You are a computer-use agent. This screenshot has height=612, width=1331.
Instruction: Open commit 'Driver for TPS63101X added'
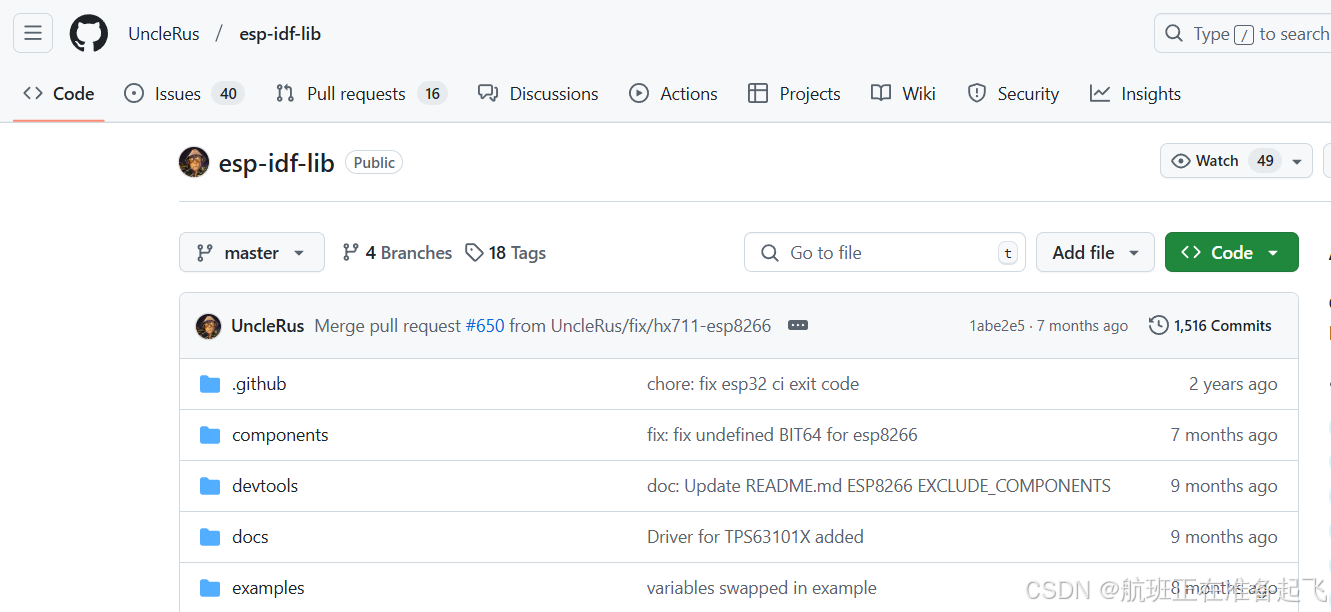[755, 537]
